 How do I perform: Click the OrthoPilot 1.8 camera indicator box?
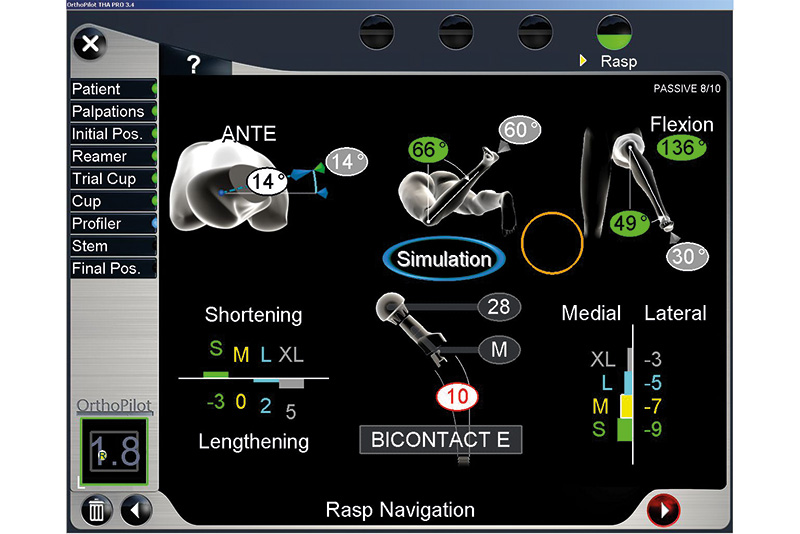(114, 451)
